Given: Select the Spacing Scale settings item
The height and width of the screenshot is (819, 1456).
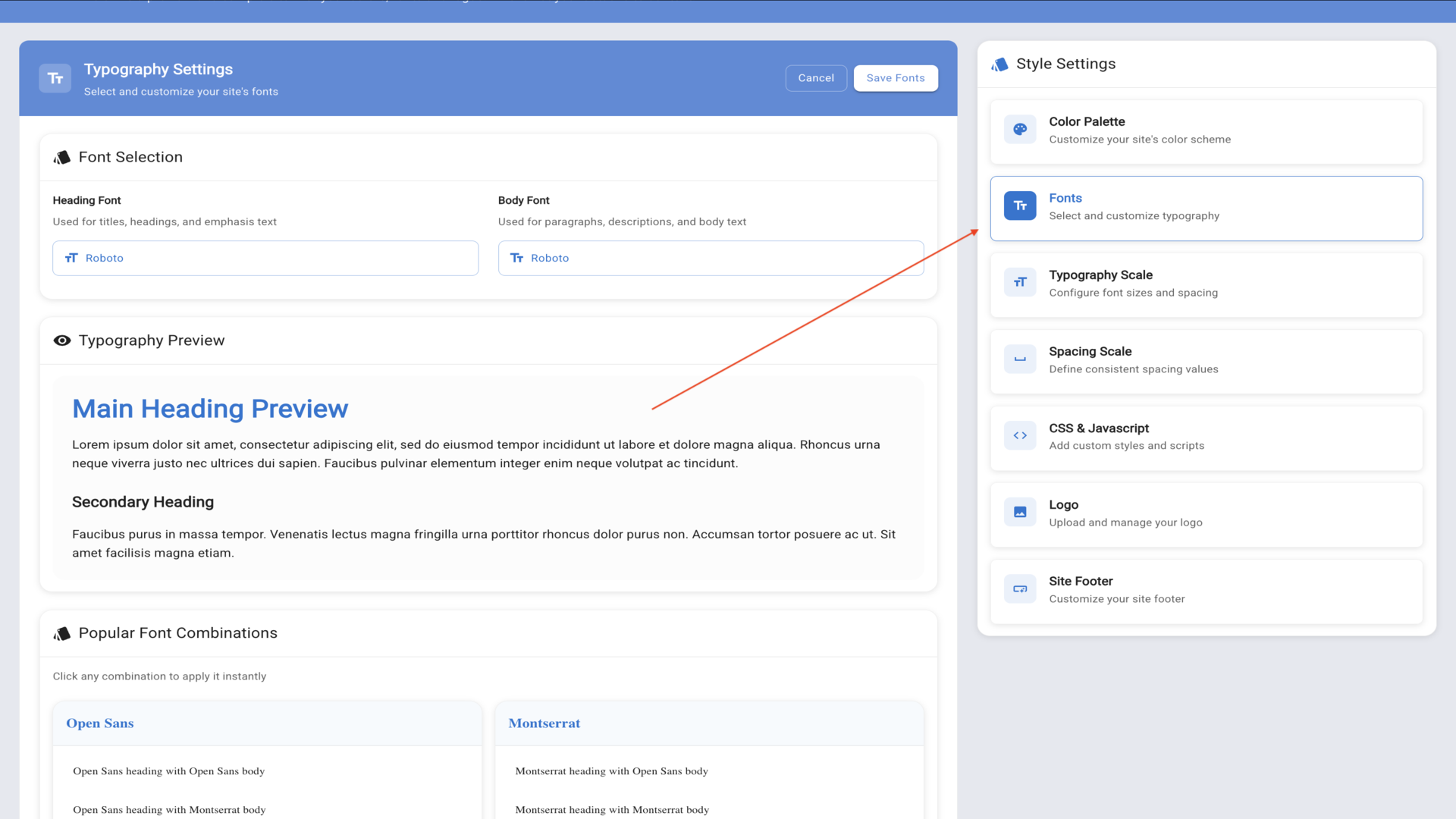Looking at the screenshot, I should click(x=1206, y=361).
